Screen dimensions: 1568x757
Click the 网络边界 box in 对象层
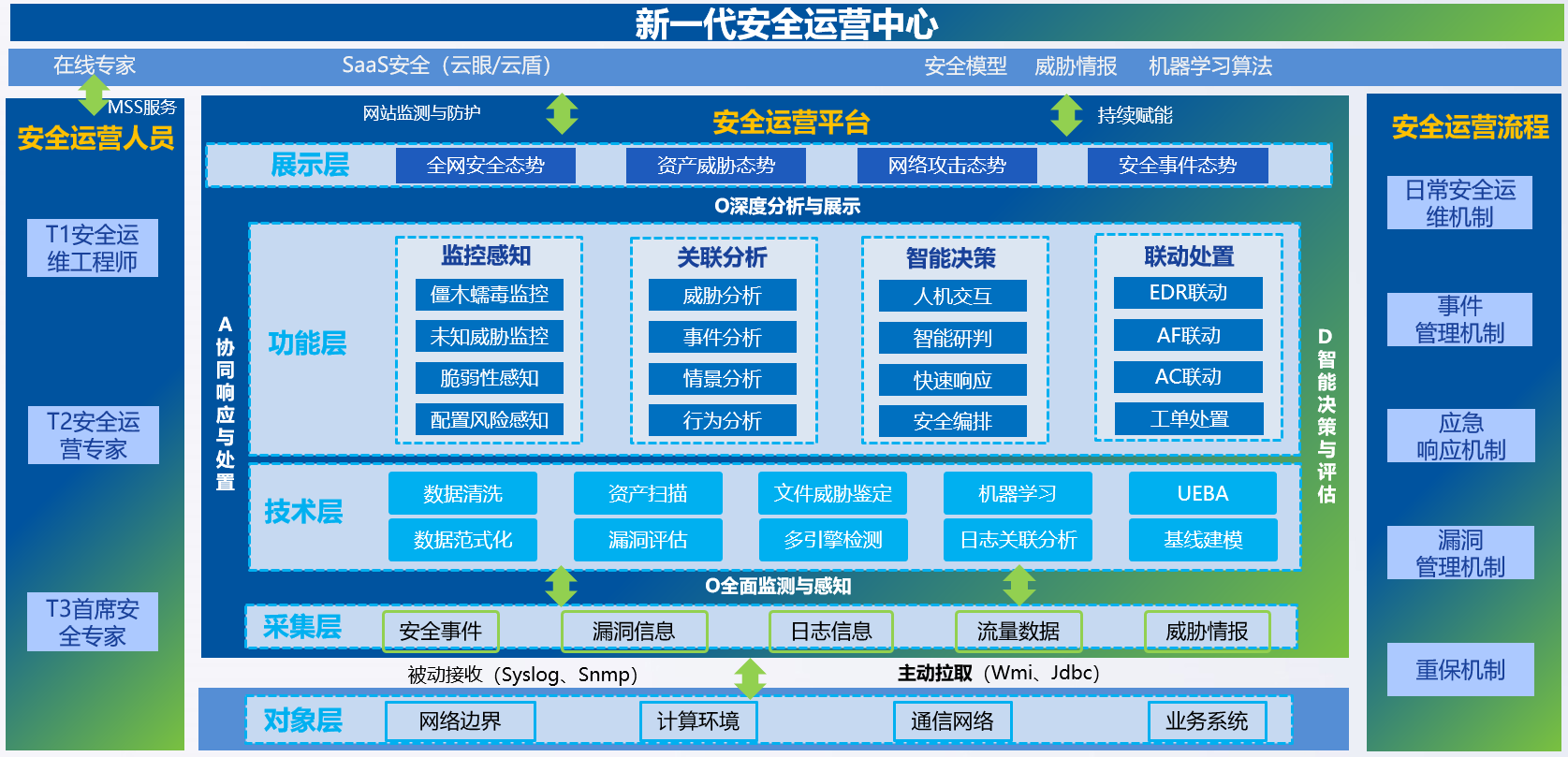click(460, 721)
